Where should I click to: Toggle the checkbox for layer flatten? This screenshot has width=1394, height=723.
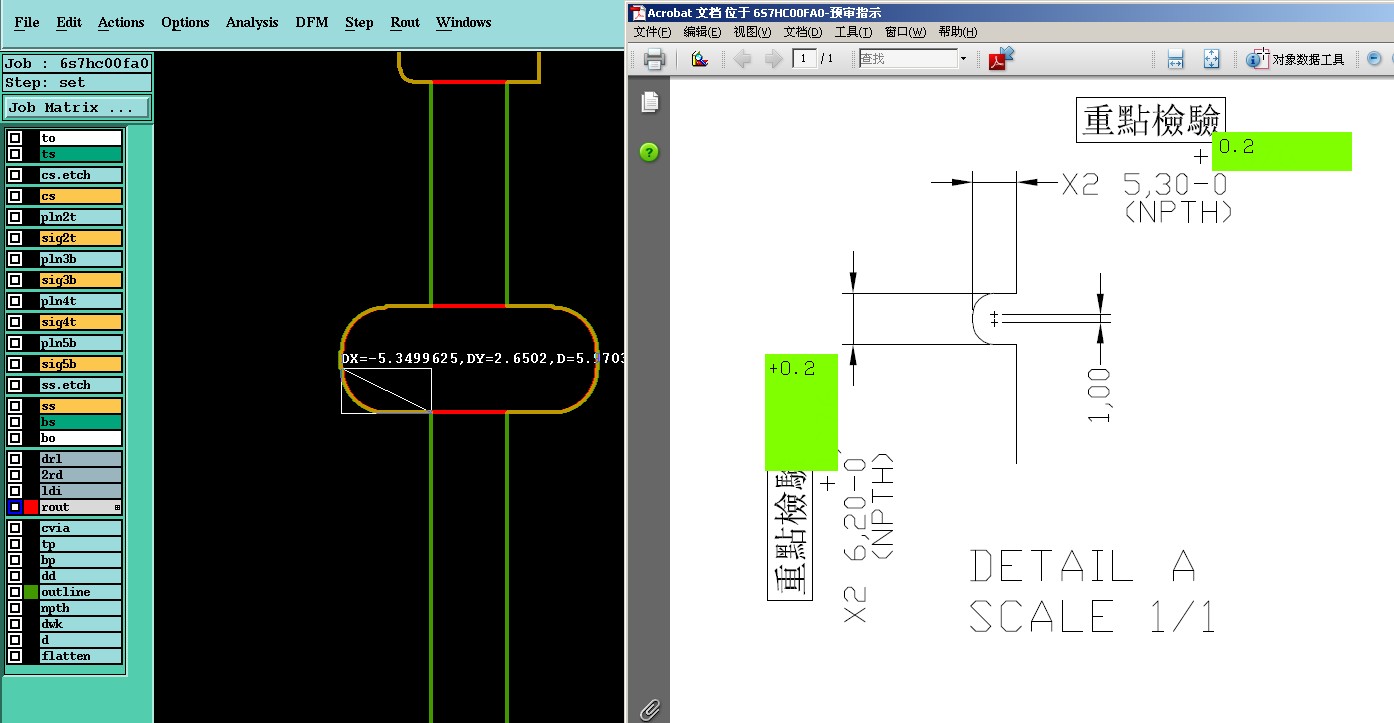coord(15,656)
